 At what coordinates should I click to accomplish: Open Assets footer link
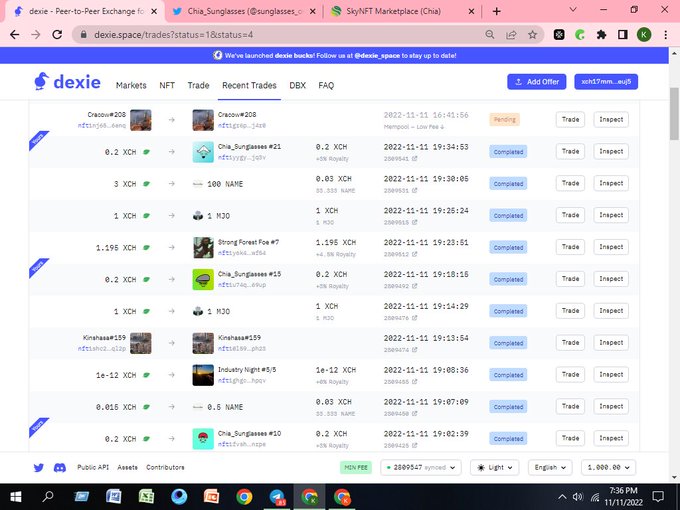click(x=128, y=468)
